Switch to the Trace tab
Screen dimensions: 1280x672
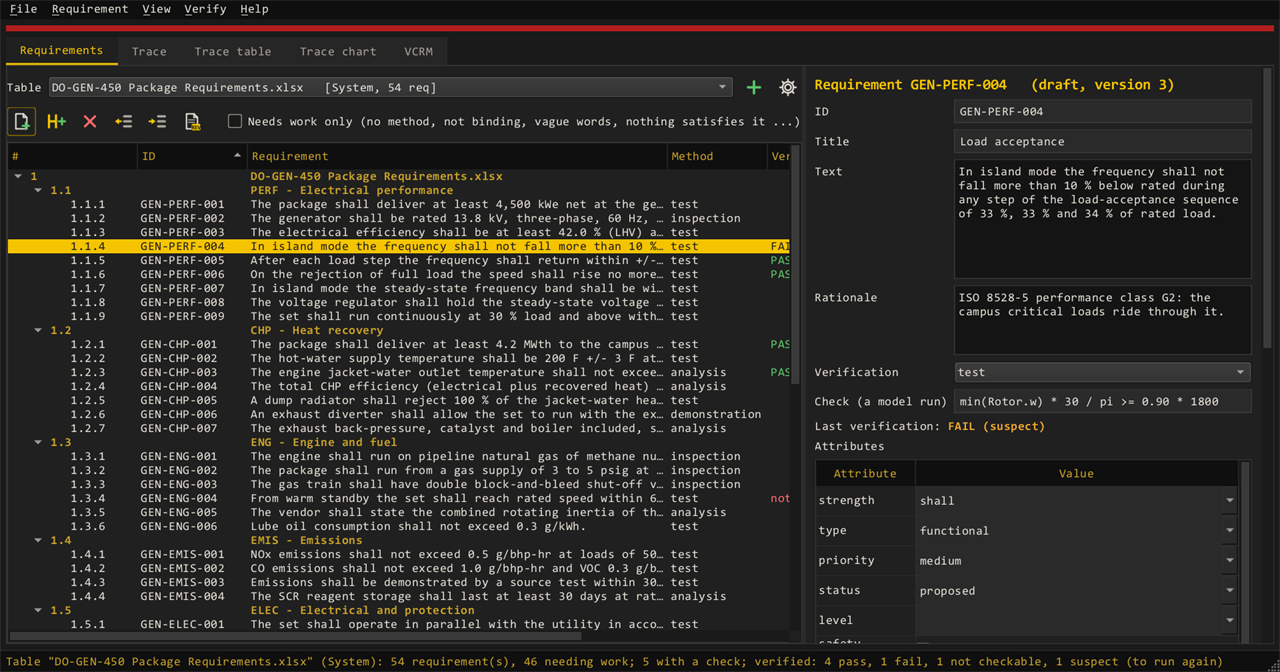[149, 51]
